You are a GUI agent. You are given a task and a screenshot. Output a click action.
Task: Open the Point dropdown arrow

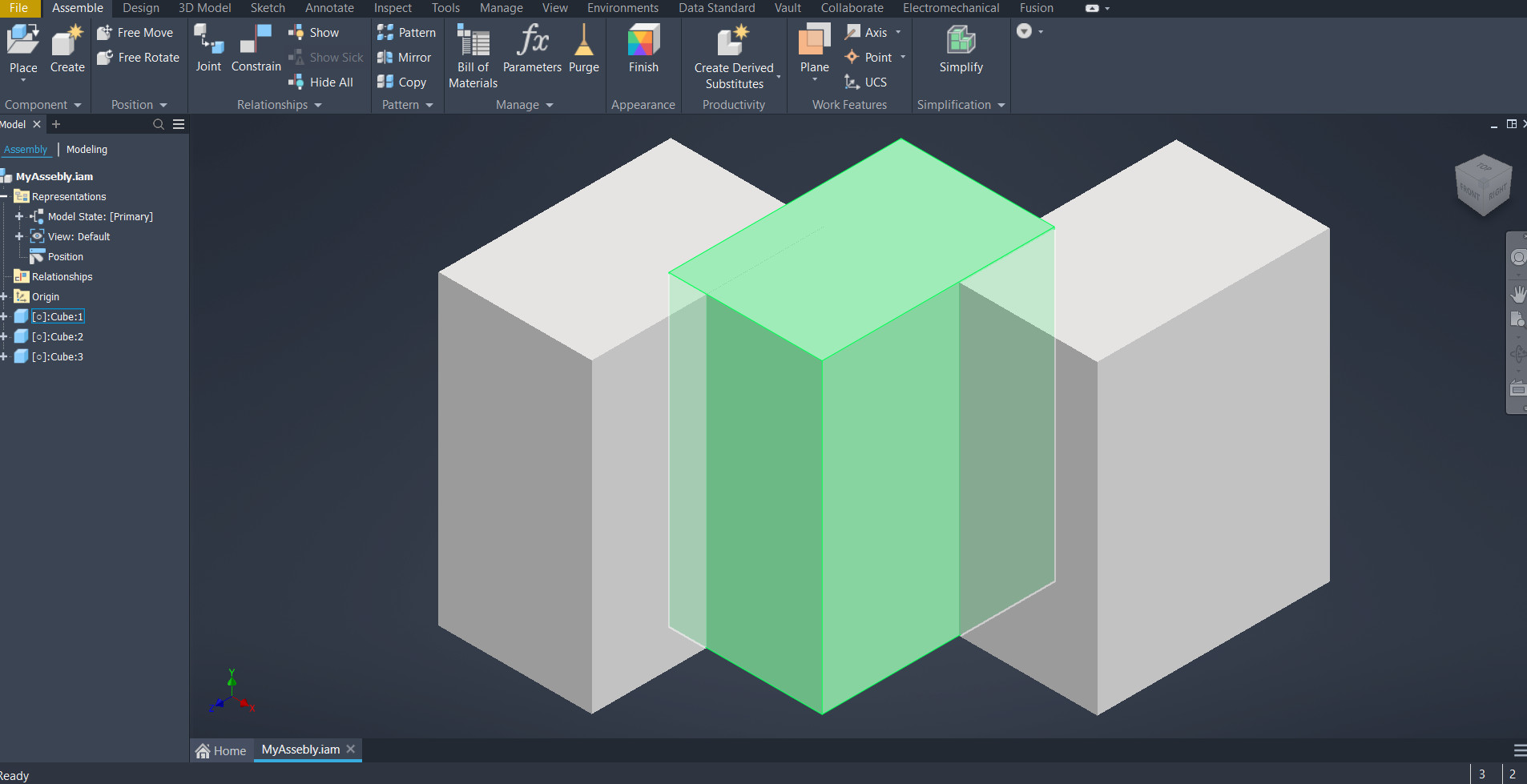click(x=903, y=58)
